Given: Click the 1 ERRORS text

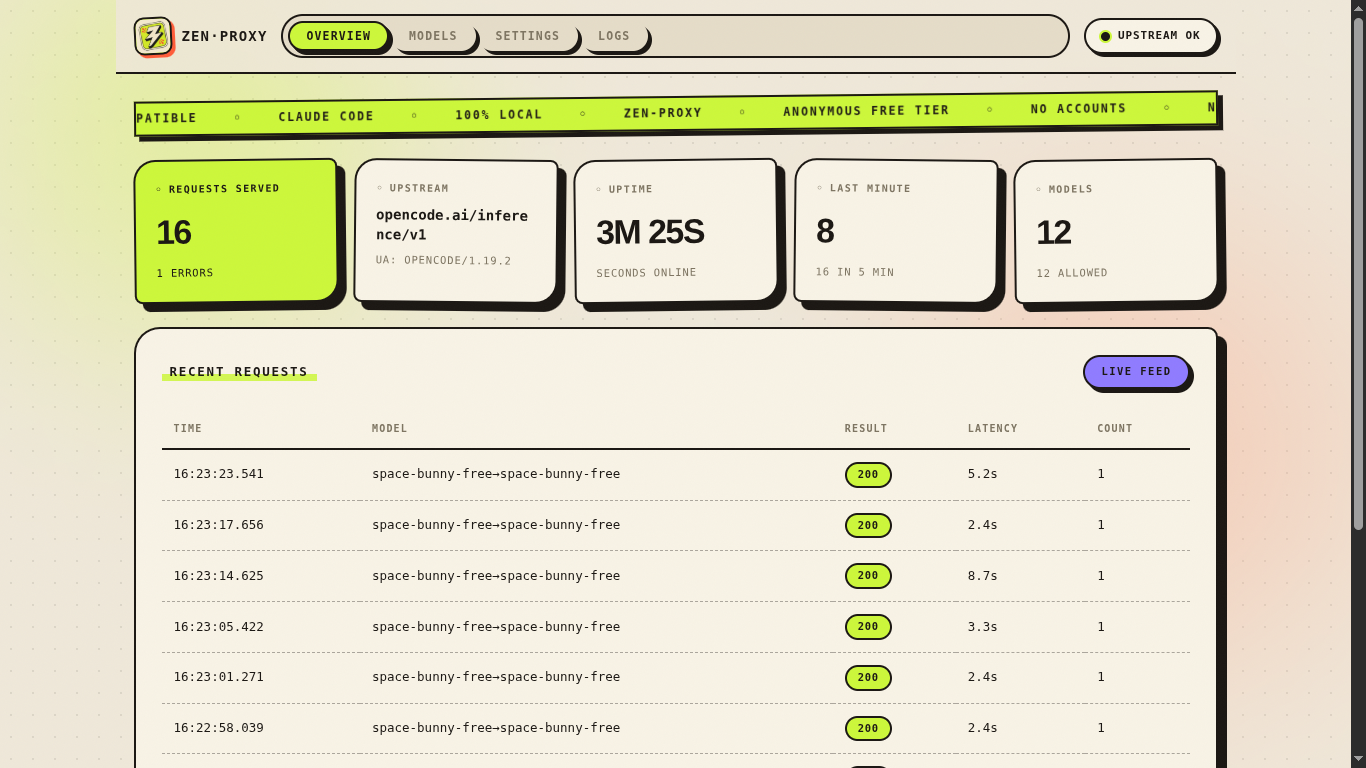Looking at the screenshot, I should tap(185, 273).
